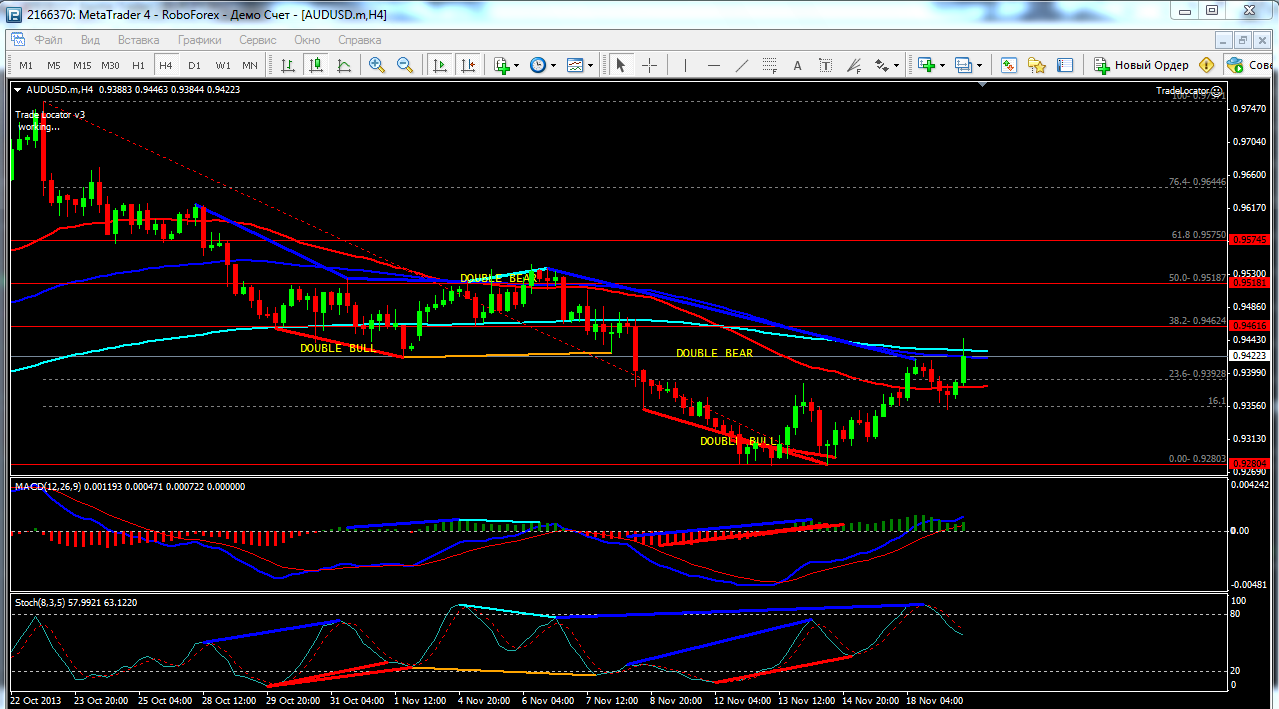This screenshot has width=1279, height=709.
Task: Click the MACD(12,26,9) indicator label
Action: click(49, 486)
